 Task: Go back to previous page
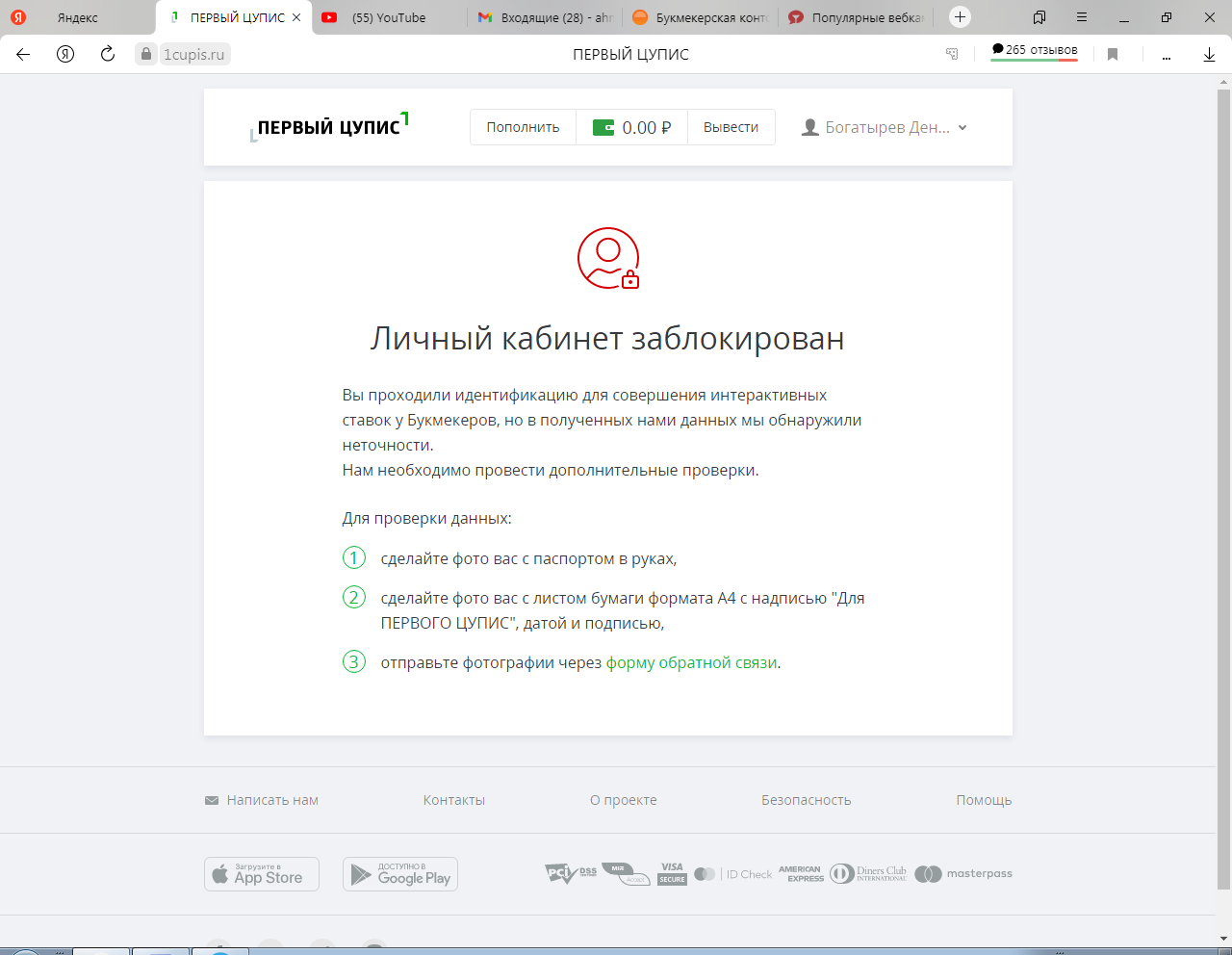23,54
